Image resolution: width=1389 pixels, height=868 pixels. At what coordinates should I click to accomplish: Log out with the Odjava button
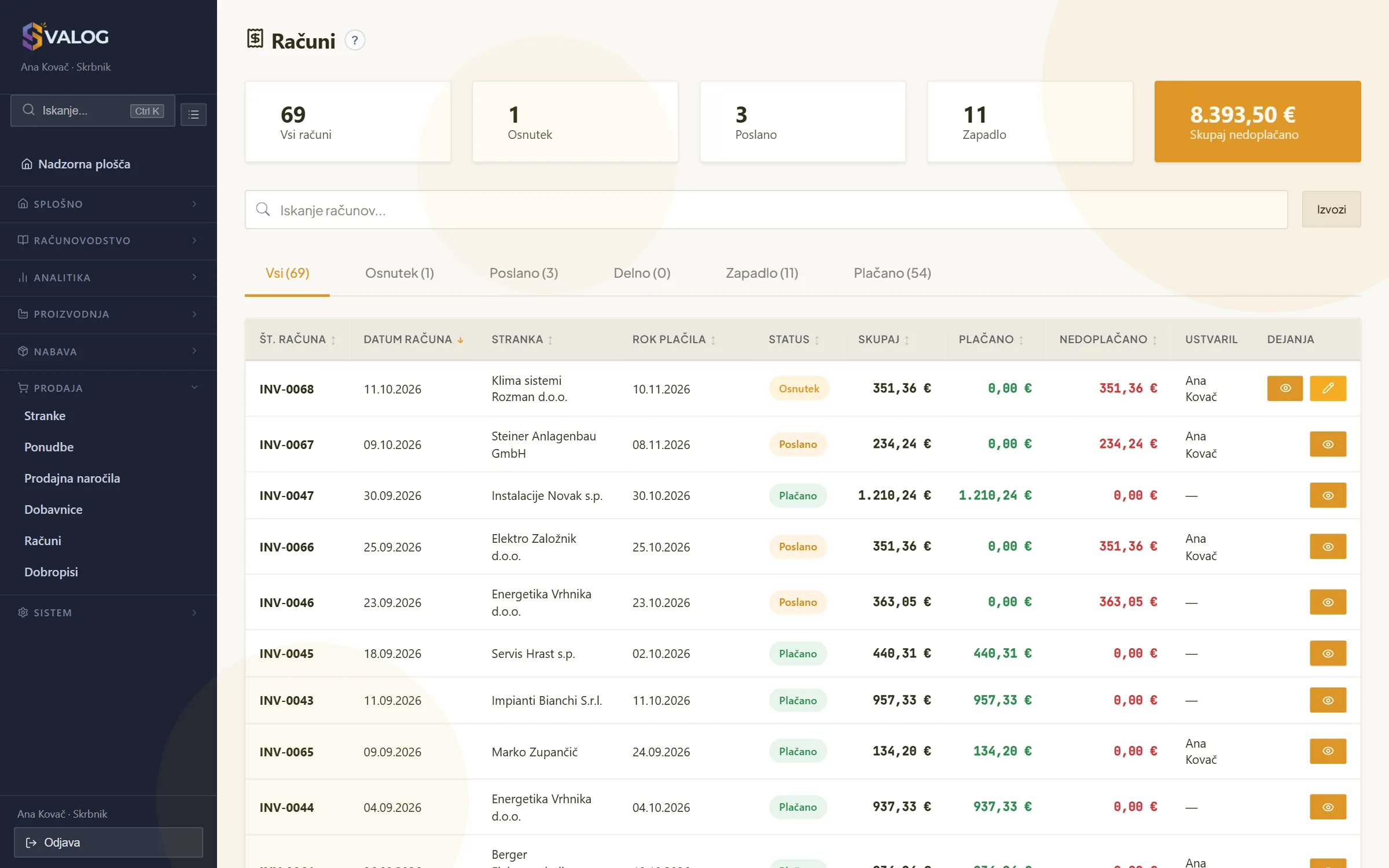[x=108, y=843]
